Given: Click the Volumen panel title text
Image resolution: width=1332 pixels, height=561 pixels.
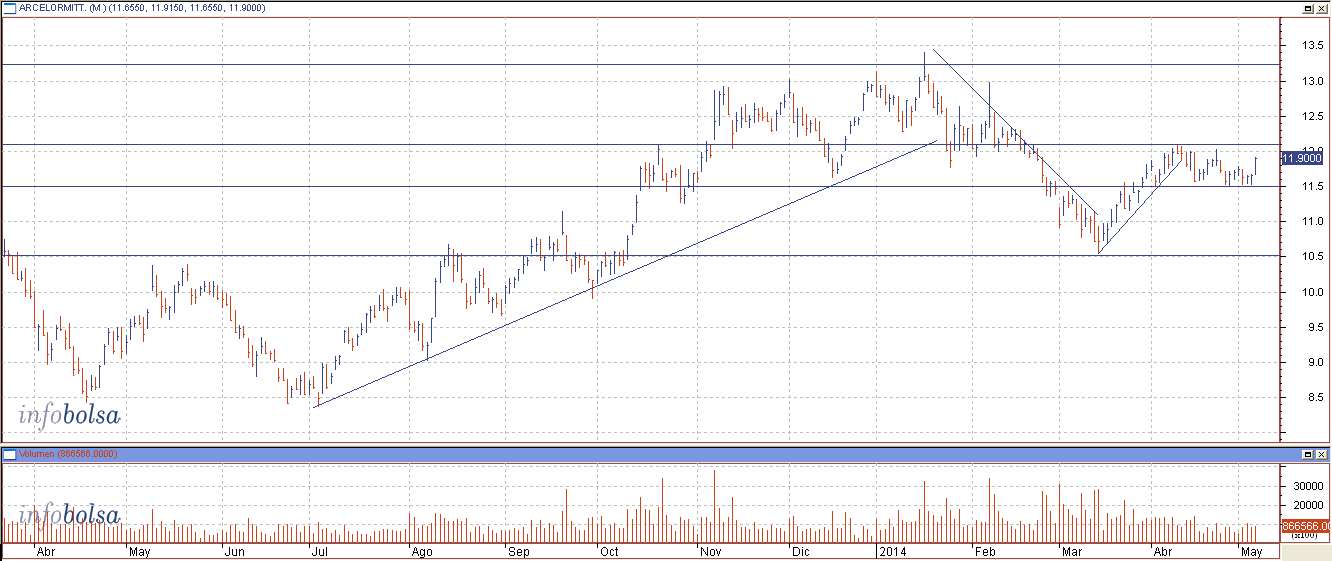Looking at the screenshot, I should coord(39,454).
